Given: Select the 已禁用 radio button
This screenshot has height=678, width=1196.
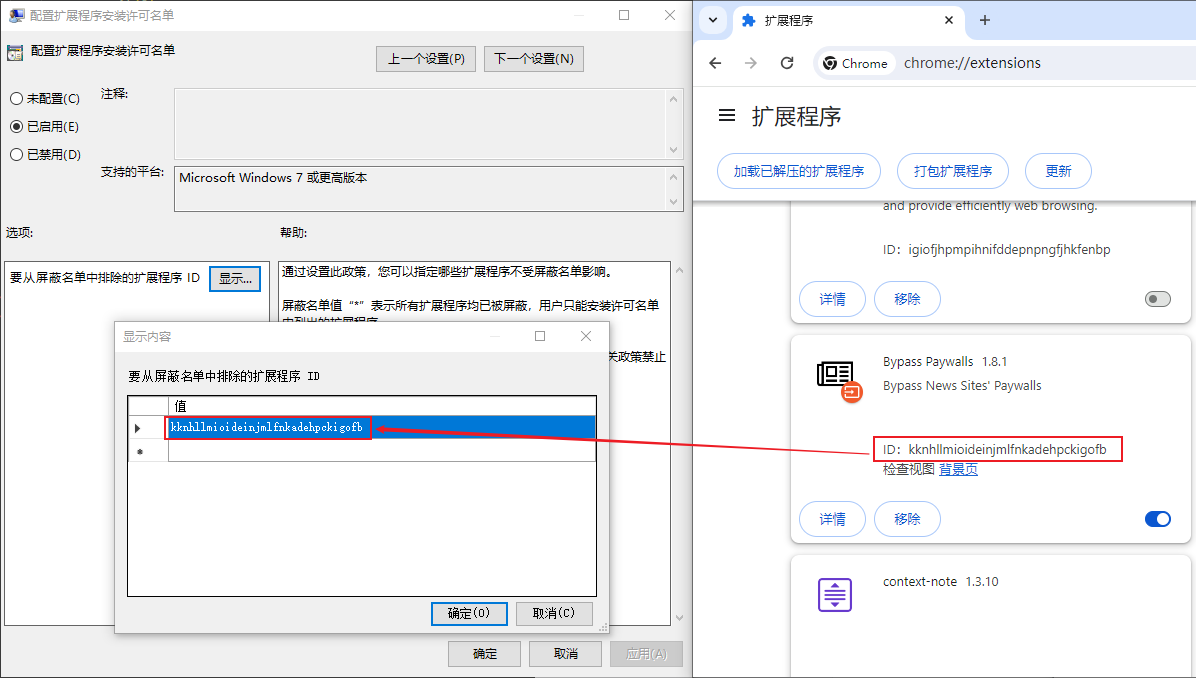Looking at the screenshot, I should [x=16, y=155].
